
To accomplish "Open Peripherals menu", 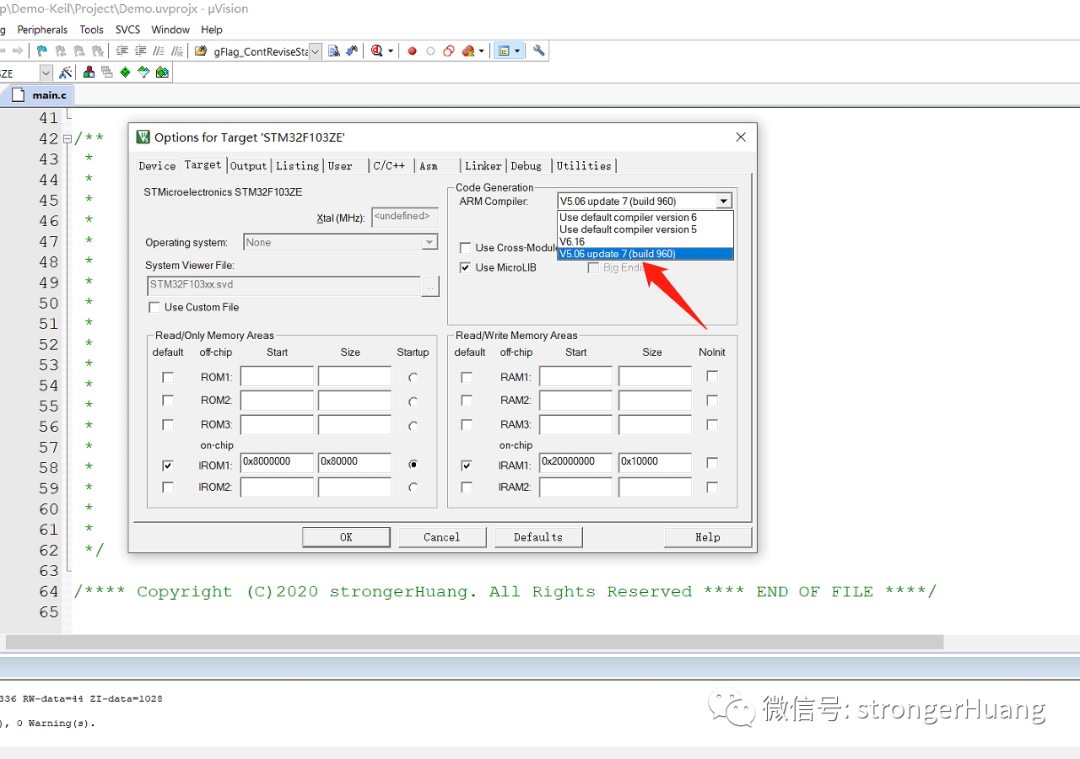I will (43, 30).
